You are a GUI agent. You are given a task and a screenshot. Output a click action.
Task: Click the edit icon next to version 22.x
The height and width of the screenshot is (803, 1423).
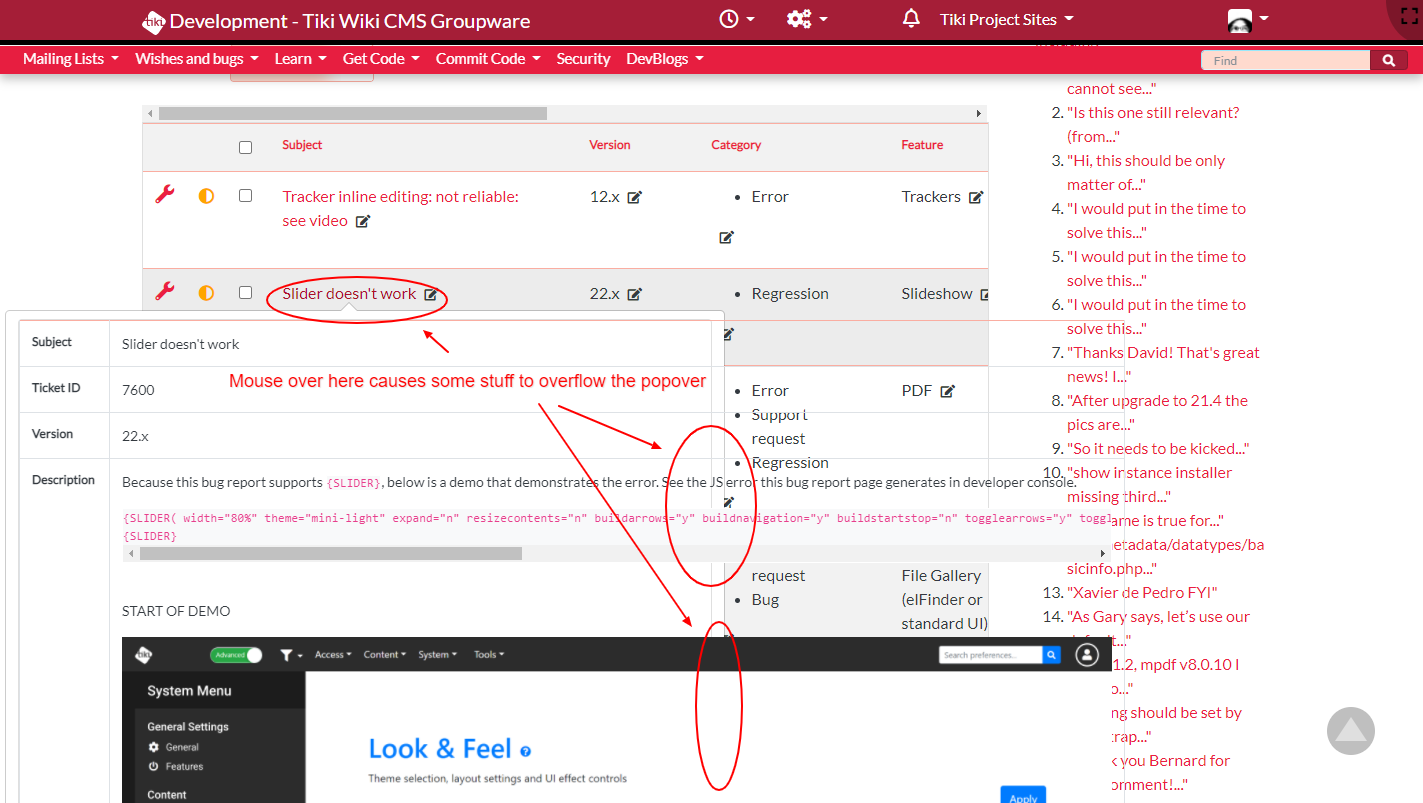click(634, 294)
